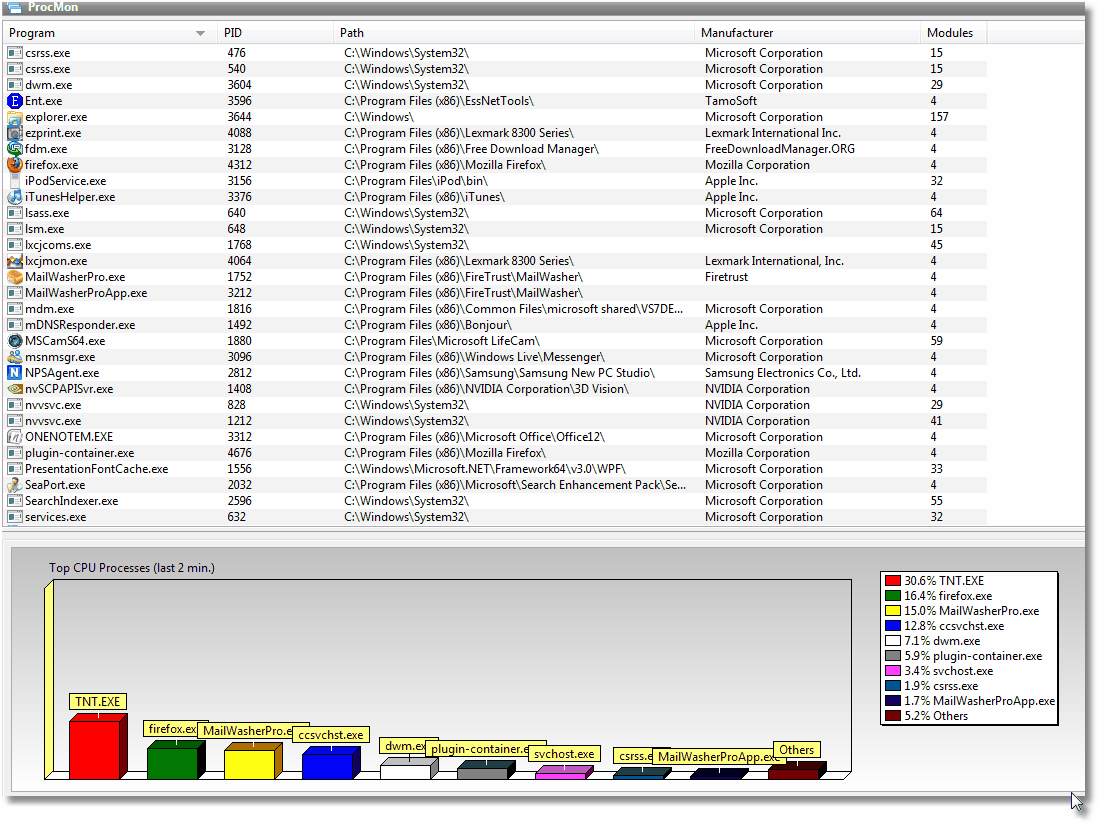Click the firefox.exe browser icon

(15, 165)
